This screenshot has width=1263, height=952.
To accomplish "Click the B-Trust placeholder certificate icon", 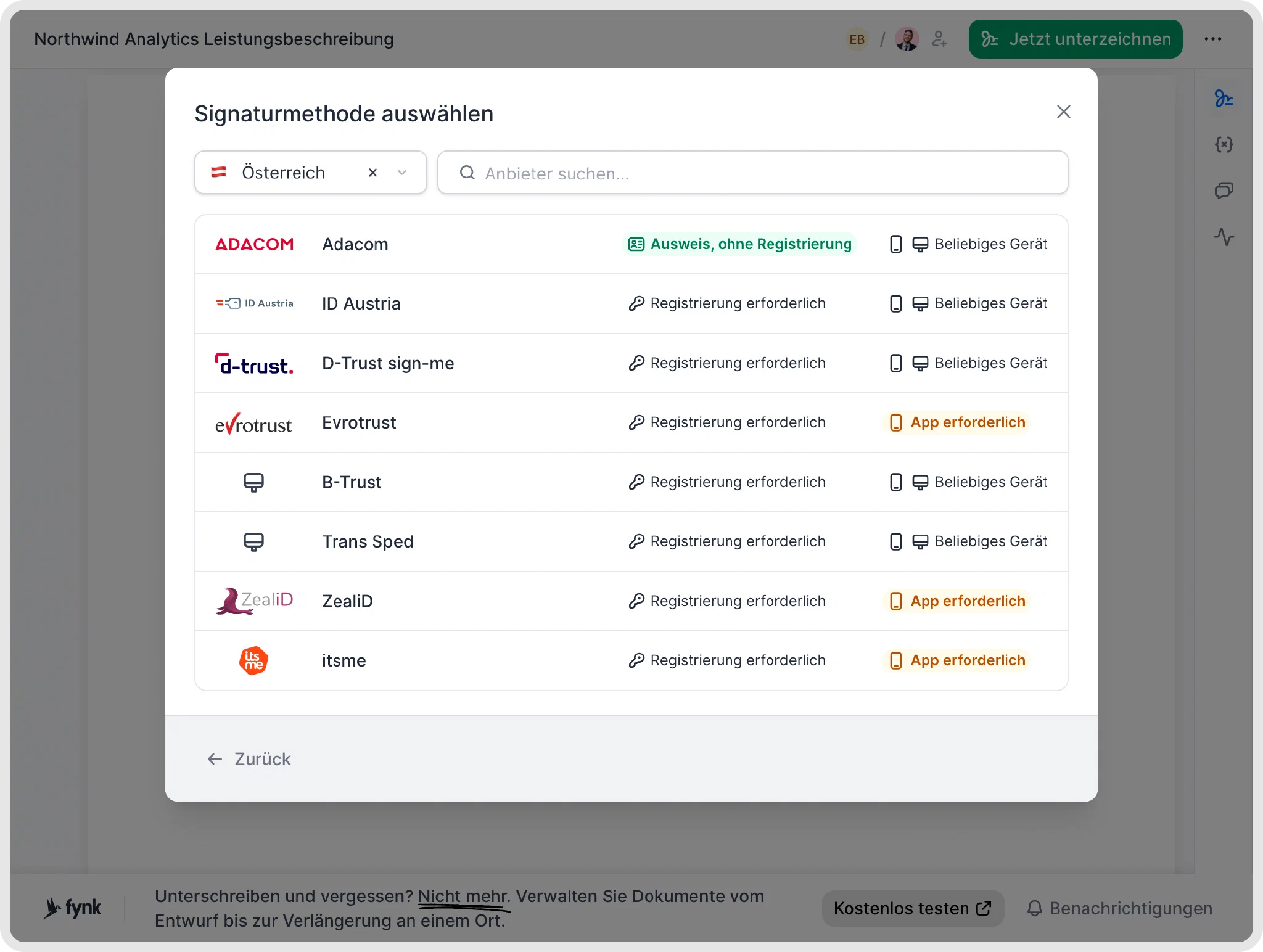I will click(x=253, y=482).
